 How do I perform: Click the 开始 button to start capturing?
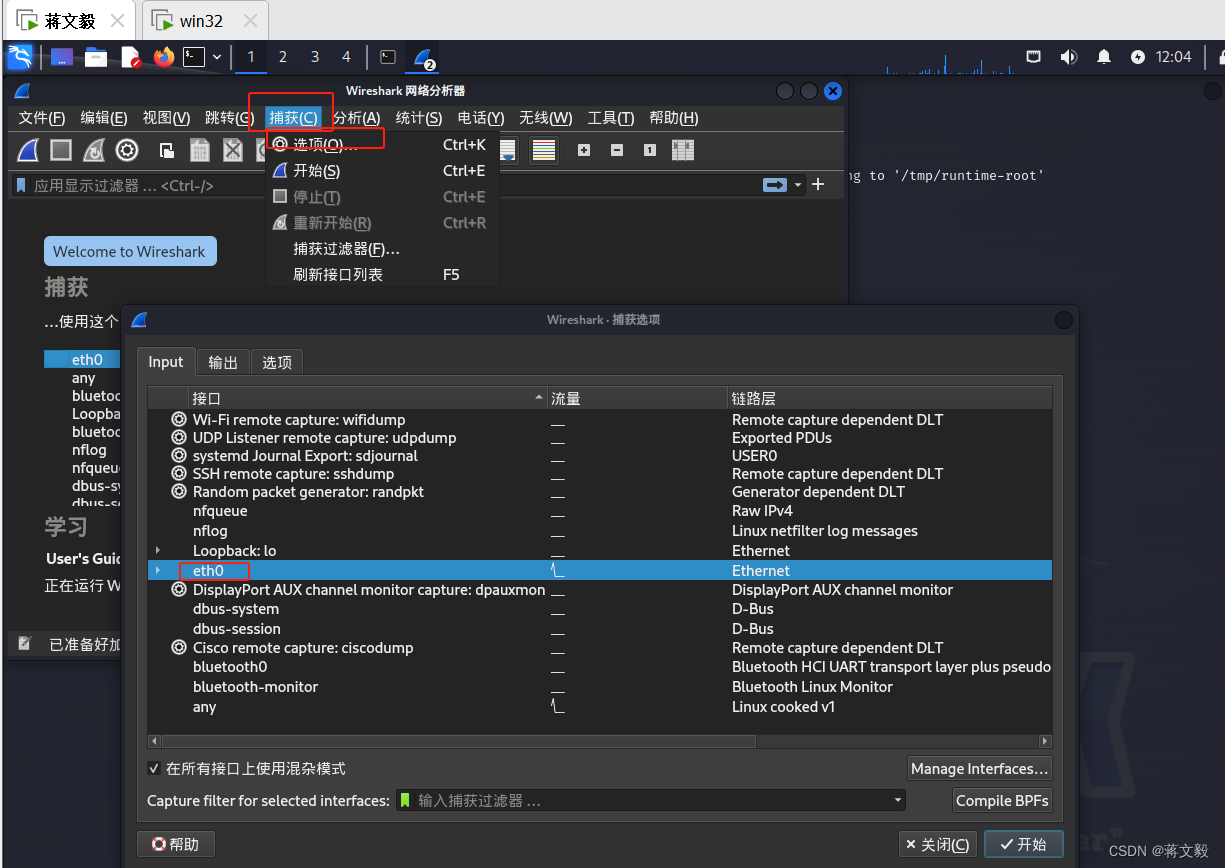click(1023, 844)
